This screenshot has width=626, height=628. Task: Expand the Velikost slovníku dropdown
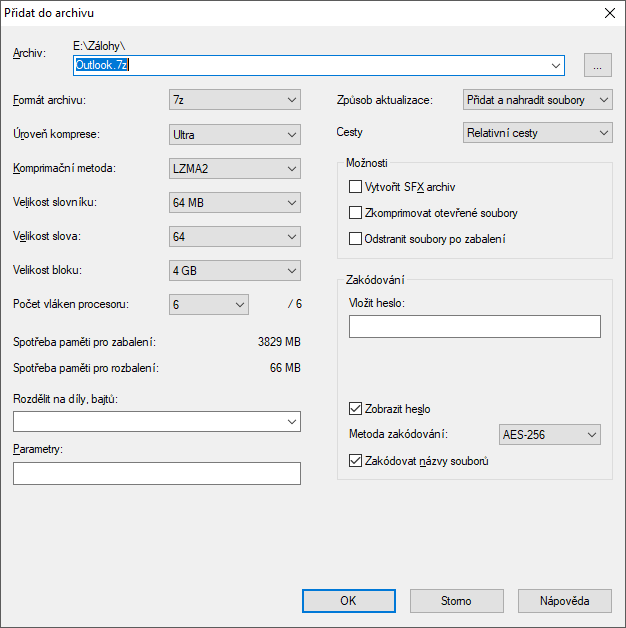(x=235, y=203)
